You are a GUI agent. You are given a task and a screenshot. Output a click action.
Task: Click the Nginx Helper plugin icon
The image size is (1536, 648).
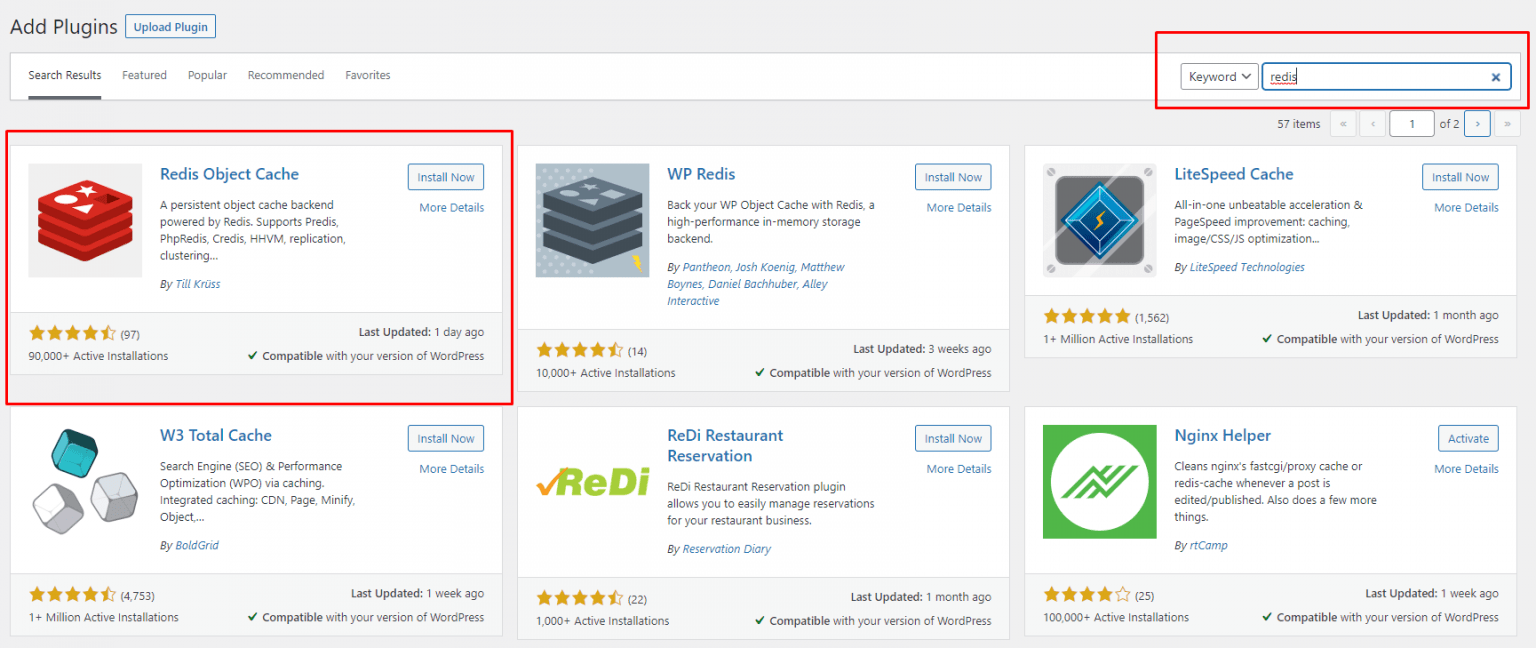coord(1099,482)
